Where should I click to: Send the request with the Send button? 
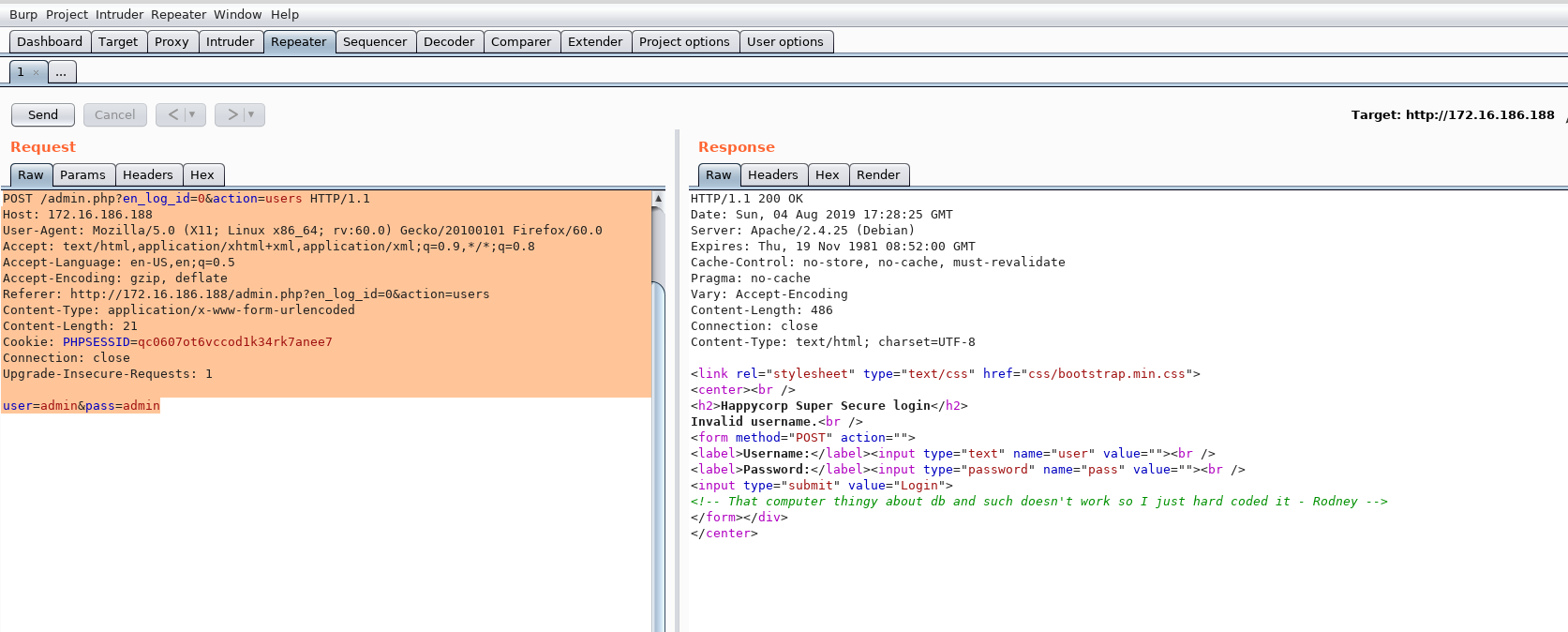pos(43,114)
